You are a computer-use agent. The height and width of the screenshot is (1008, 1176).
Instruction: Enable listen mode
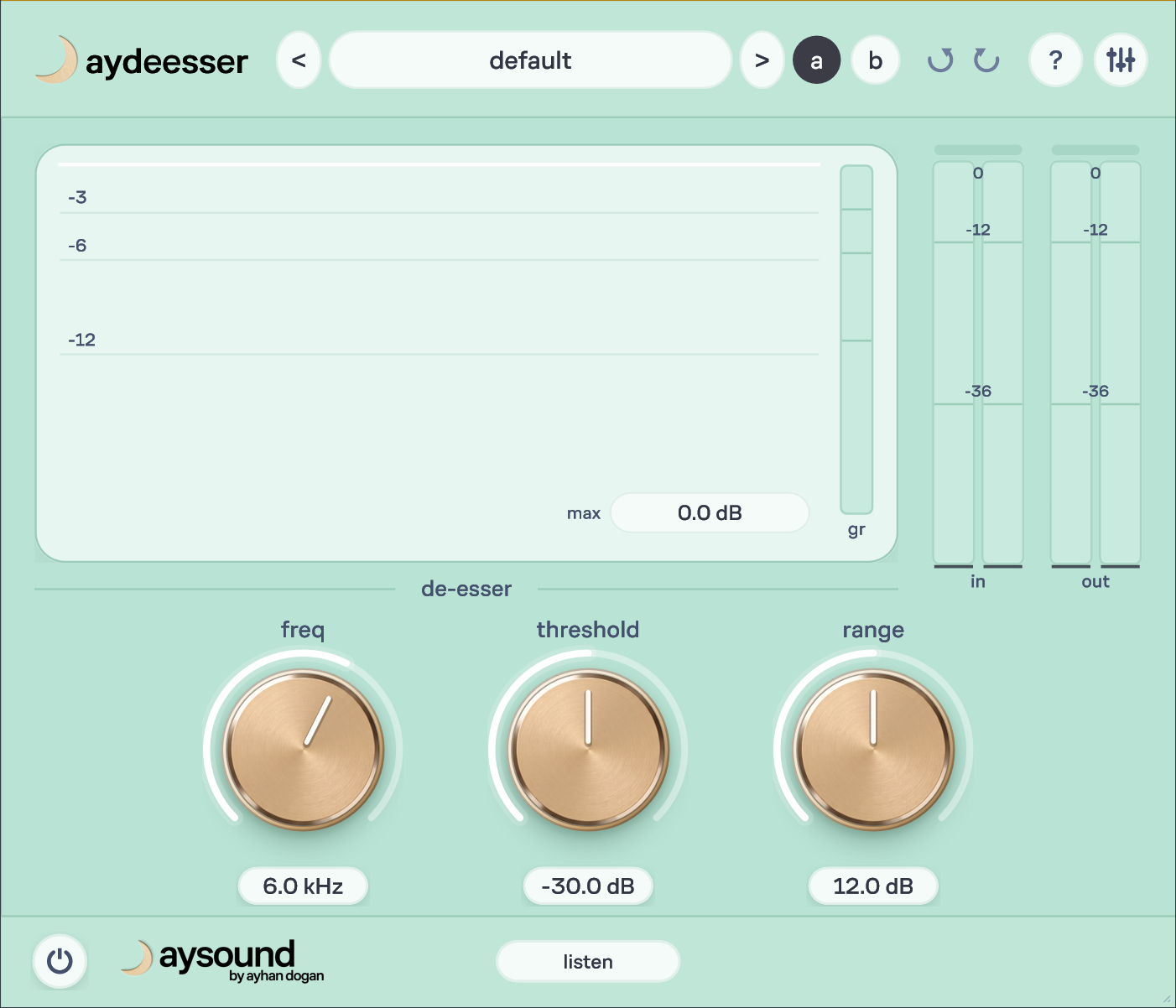(x=588, y=962)
